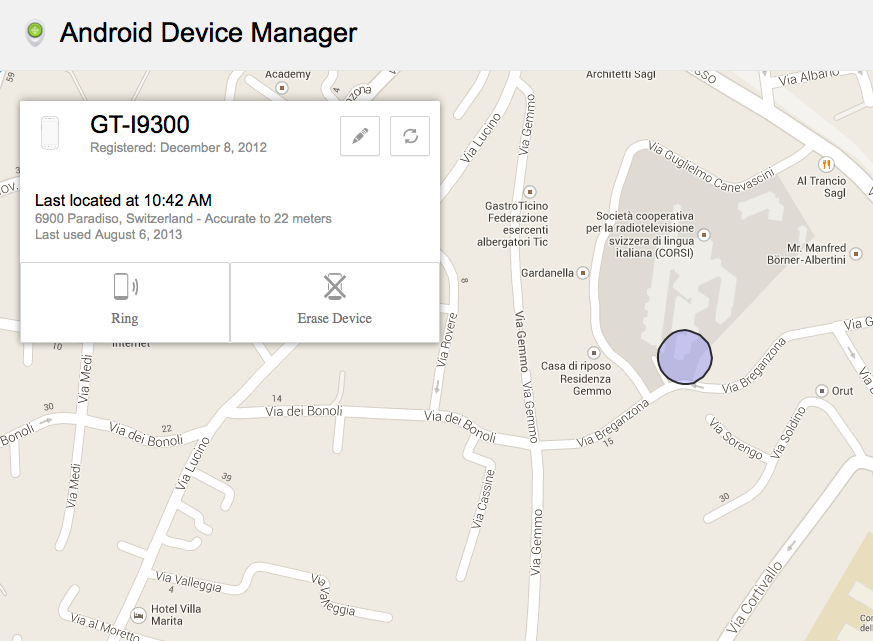Select the blue device location circle
The height and width of the screenshot is (641, 873).
coord(684,356)
